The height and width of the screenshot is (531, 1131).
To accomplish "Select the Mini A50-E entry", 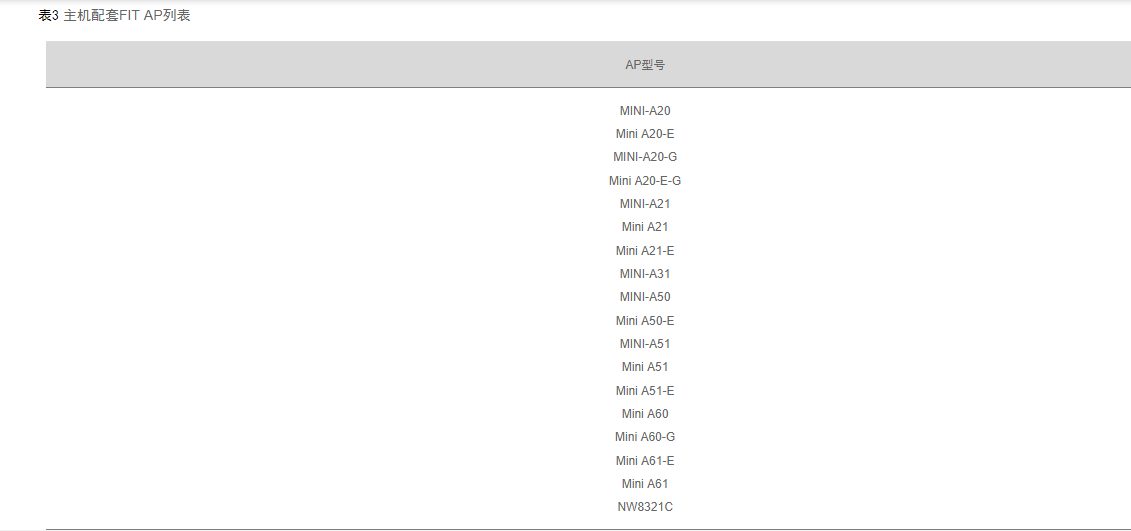I will point(645,320).
